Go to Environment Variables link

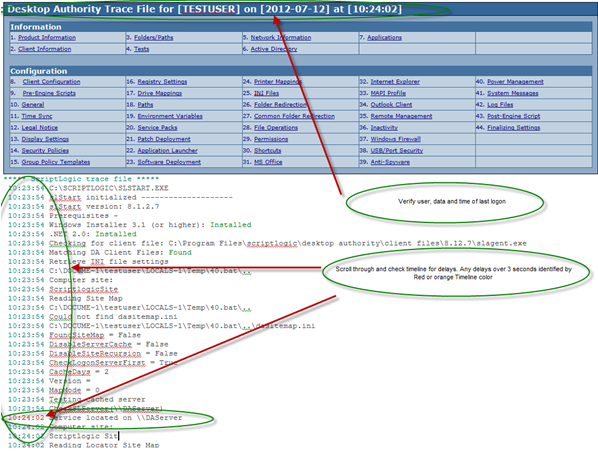pyautogui.click(x=170, y=116)
